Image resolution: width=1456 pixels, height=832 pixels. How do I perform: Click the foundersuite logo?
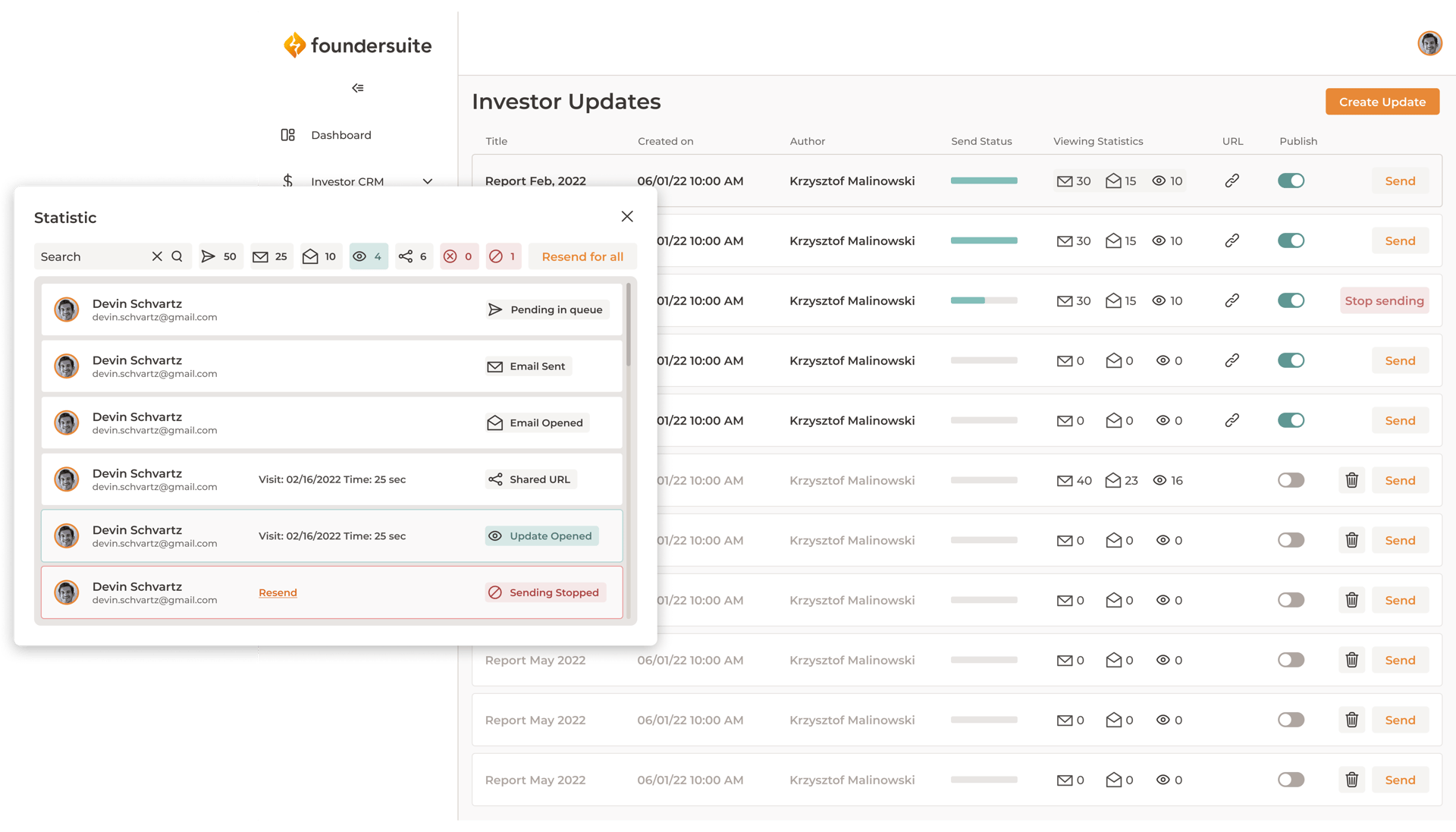(357, 46)
